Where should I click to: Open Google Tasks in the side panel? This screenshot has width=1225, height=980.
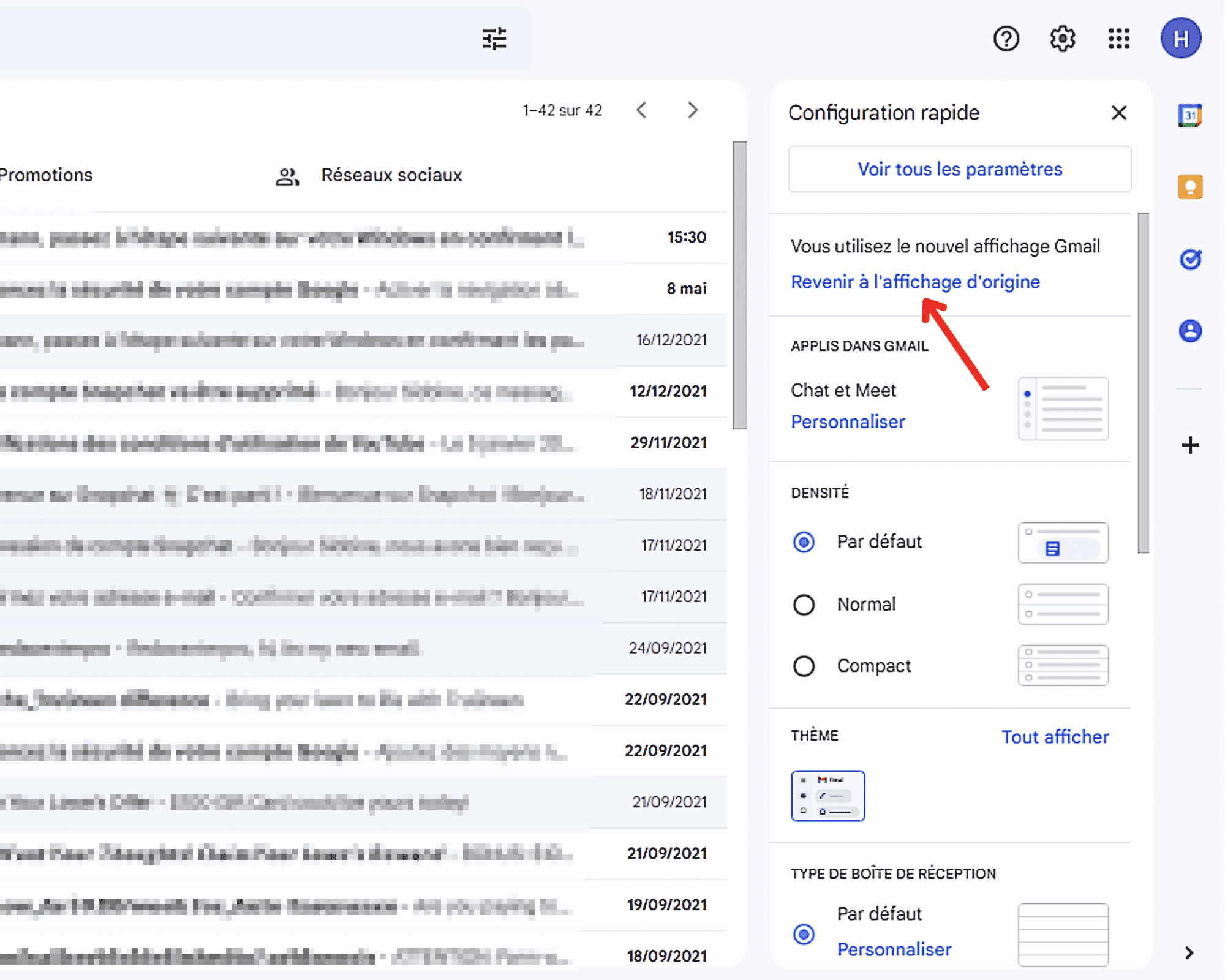[x=1190, y=259]
